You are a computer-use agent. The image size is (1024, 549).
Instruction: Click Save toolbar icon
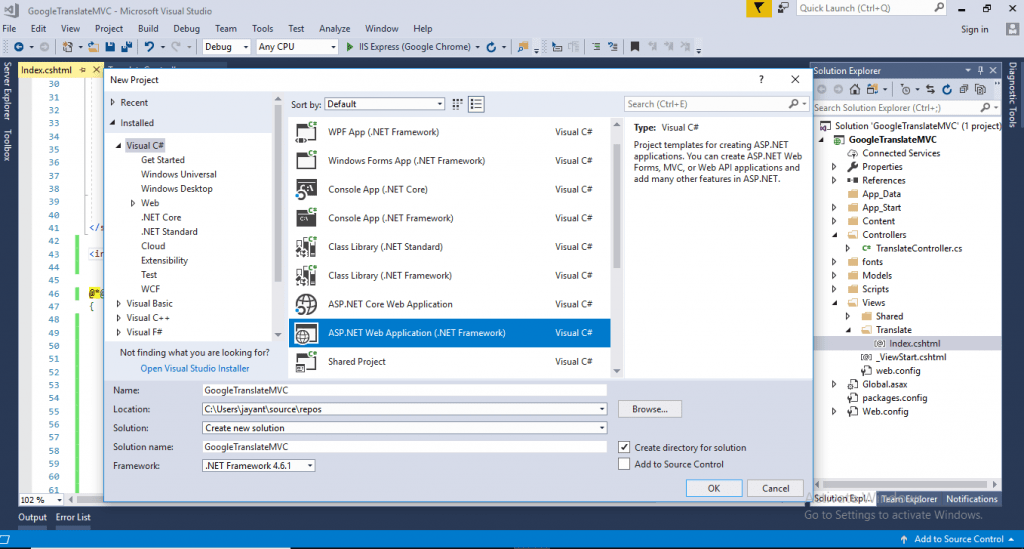point(110,47)
